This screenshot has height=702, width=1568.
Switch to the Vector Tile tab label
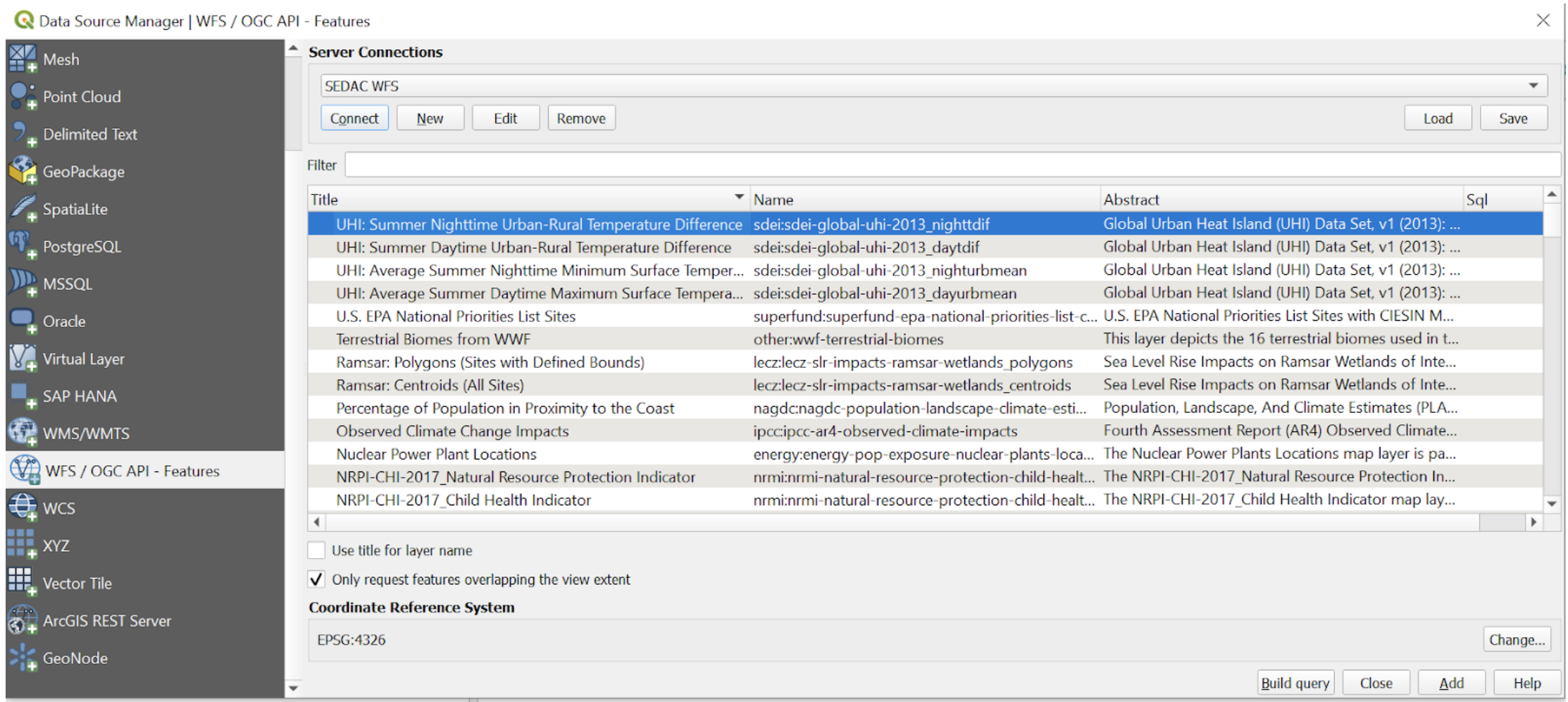coord(77,584)
